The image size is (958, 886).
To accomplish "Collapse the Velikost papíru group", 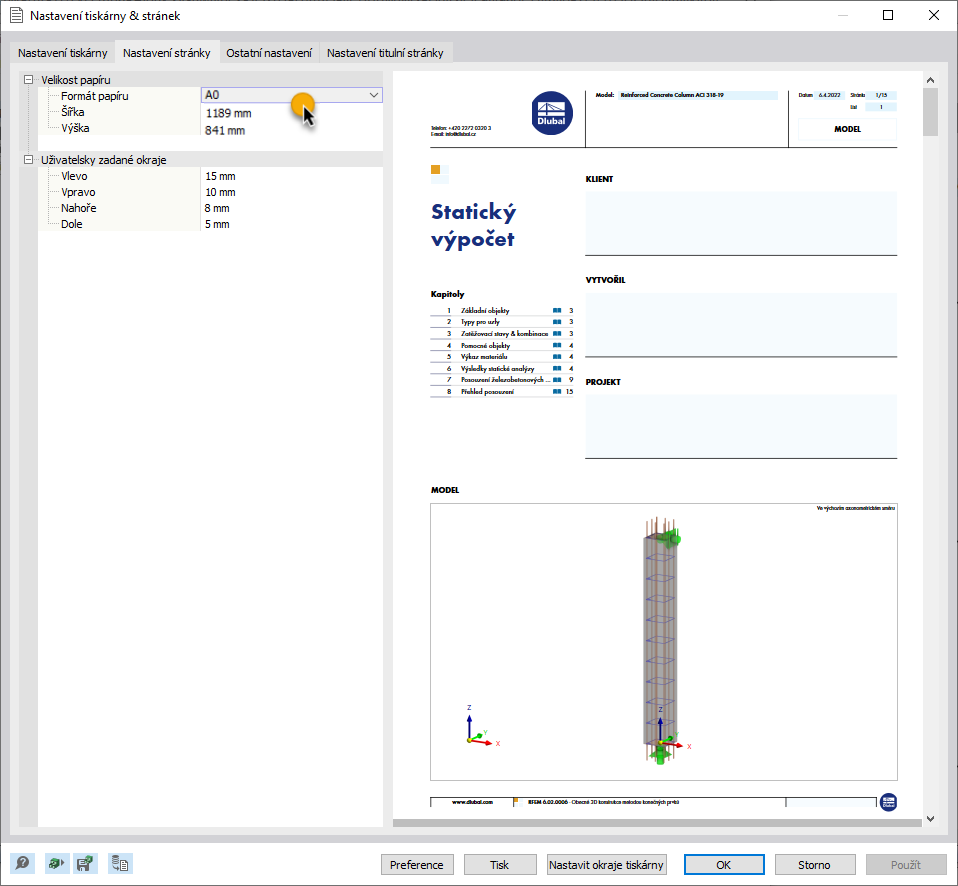I will point(28,79).
